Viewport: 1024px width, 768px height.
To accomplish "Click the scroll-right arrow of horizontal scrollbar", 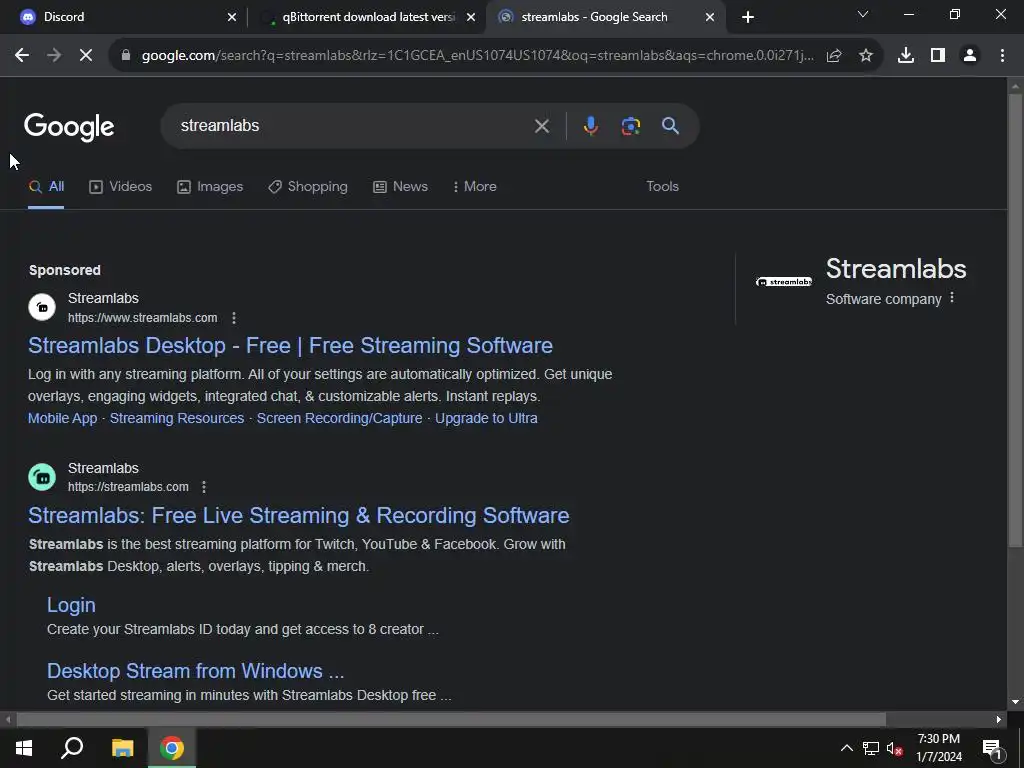I will (999, 720).
